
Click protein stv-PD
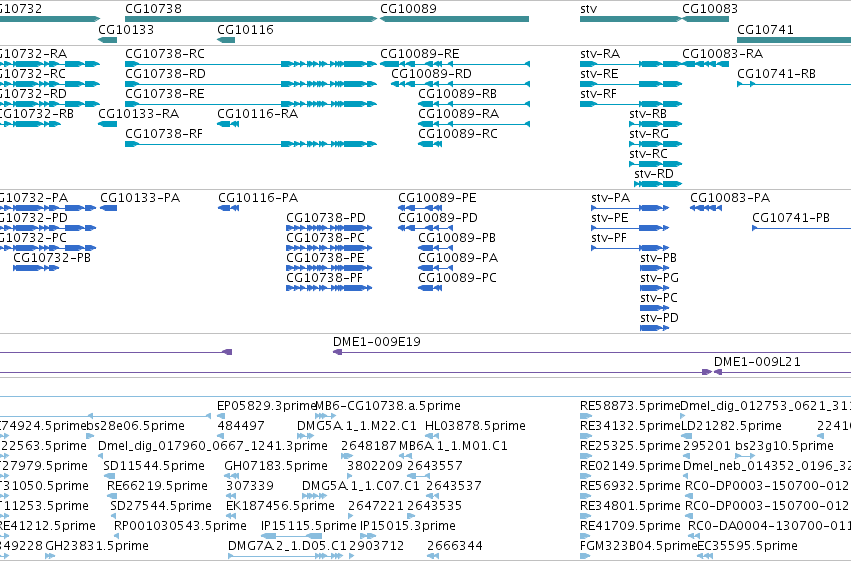coord(655,329)
